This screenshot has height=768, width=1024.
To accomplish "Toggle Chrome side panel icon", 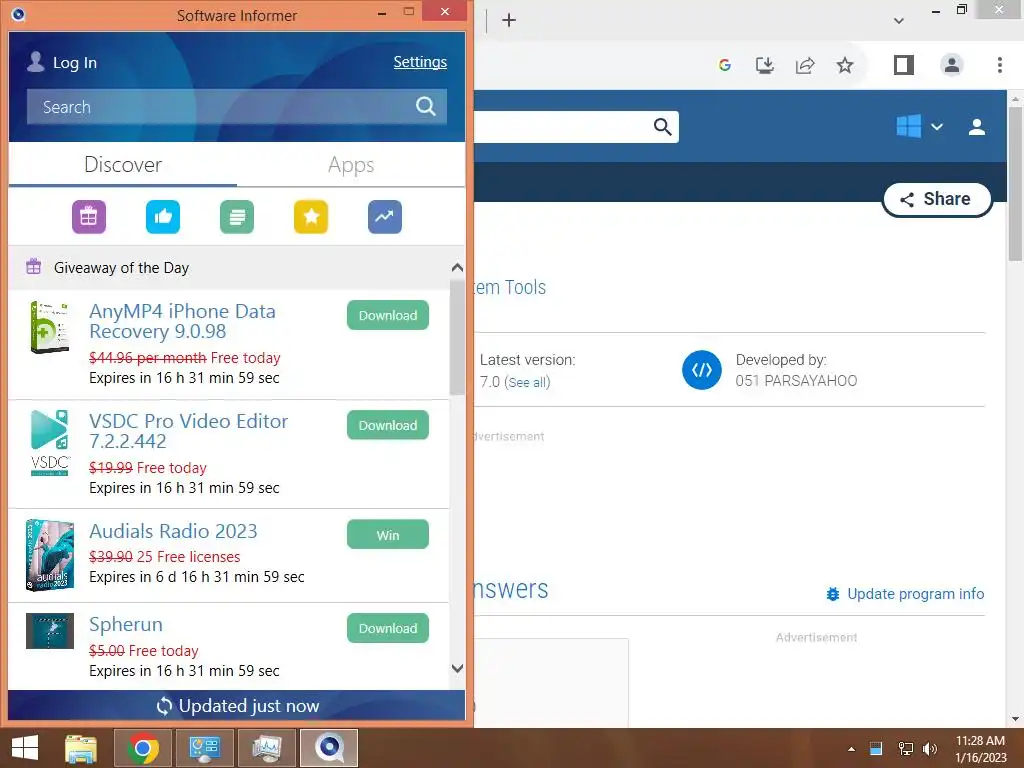I will 904,65.
